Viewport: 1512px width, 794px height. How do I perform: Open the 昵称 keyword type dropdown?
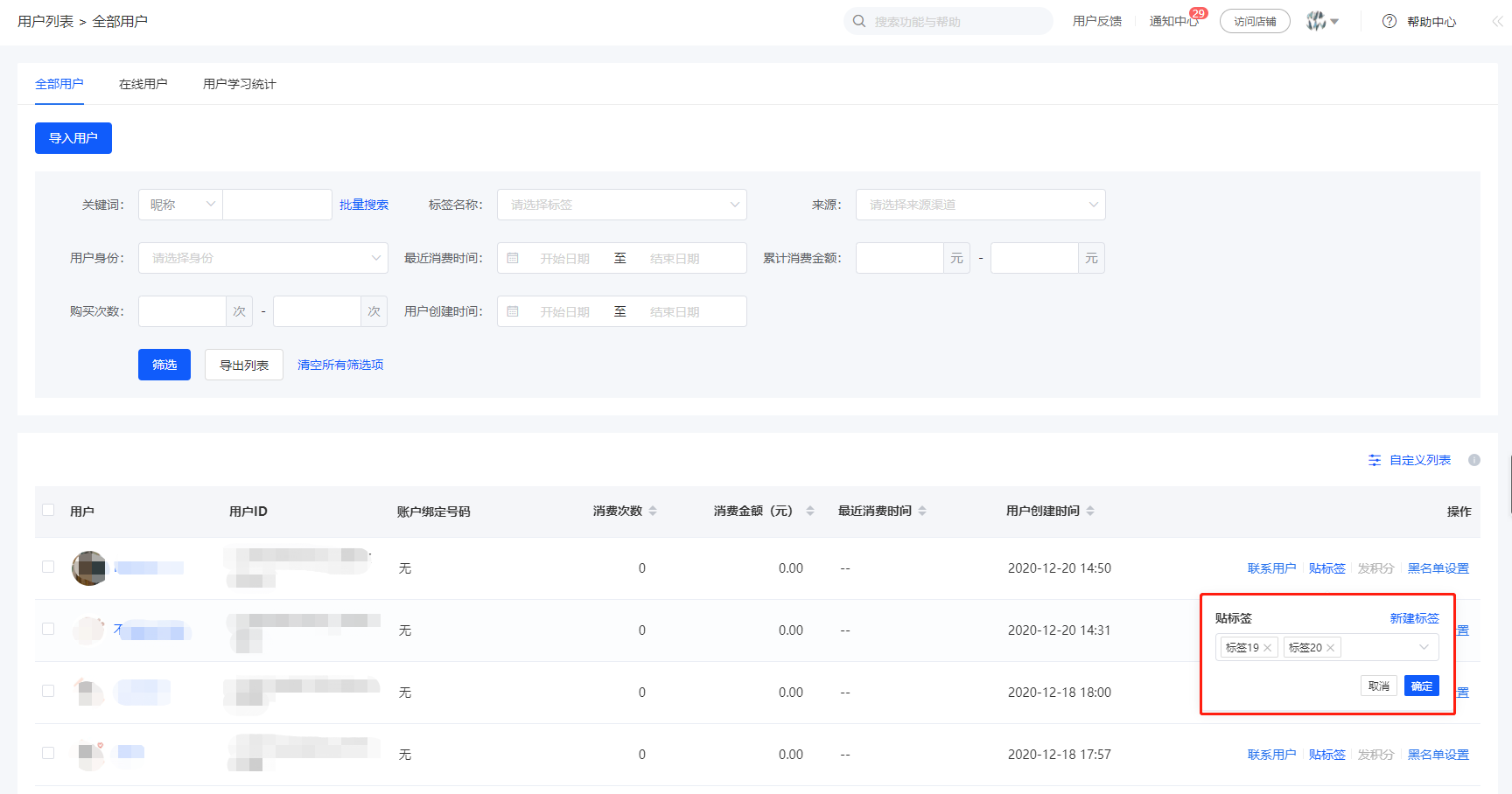[180, 205]
